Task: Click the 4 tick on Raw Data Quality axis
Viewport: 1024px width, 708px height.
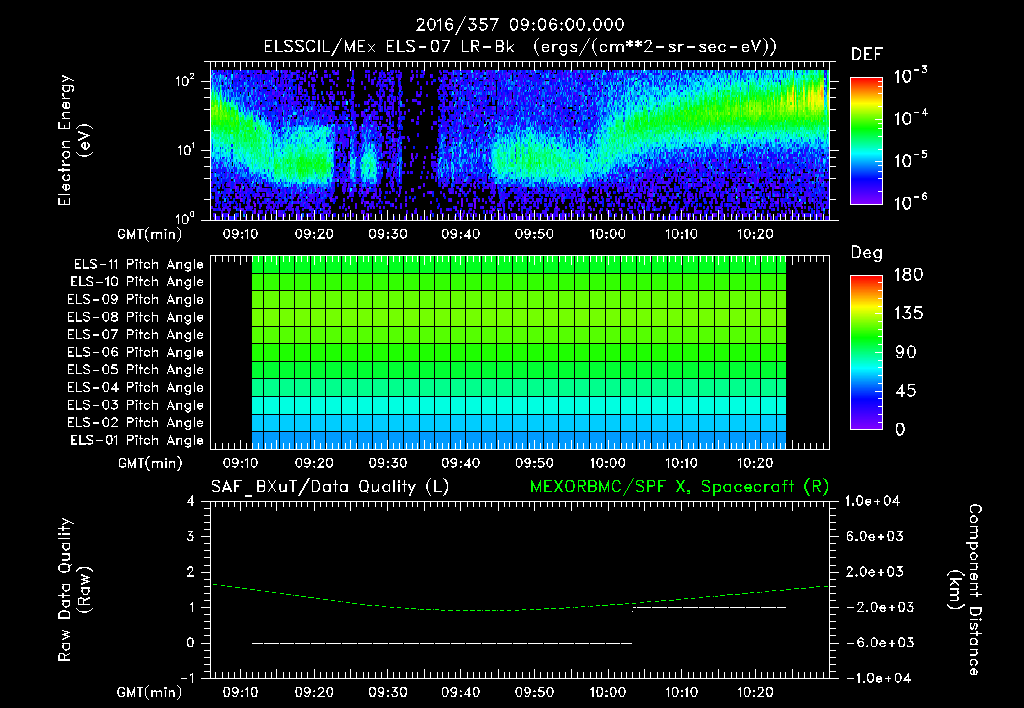Action: click(x=191, y=501)
